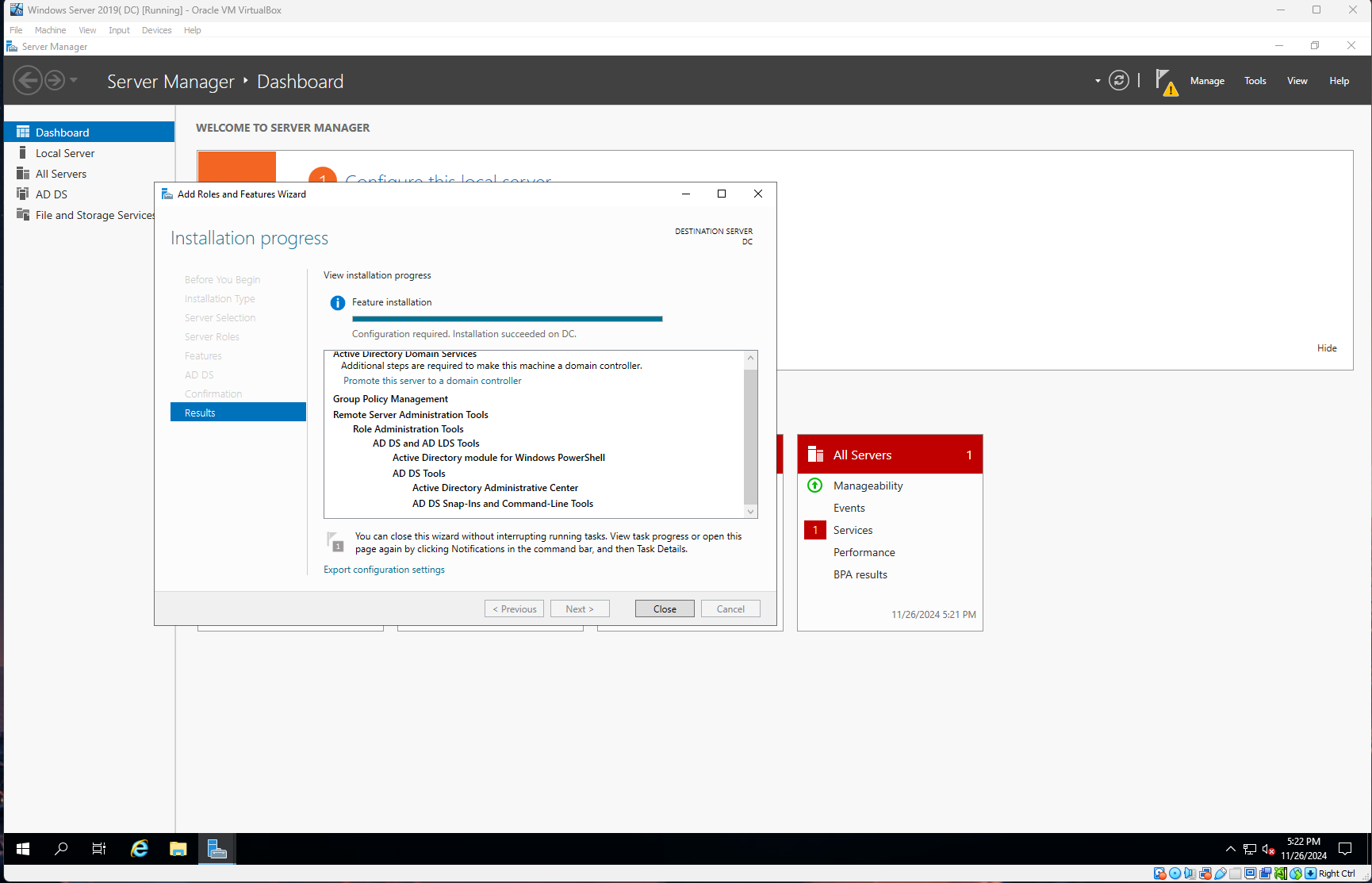Screen dimensions: 1372x883
Task: Click Export configuration settings link
Action: coord(384,570)
